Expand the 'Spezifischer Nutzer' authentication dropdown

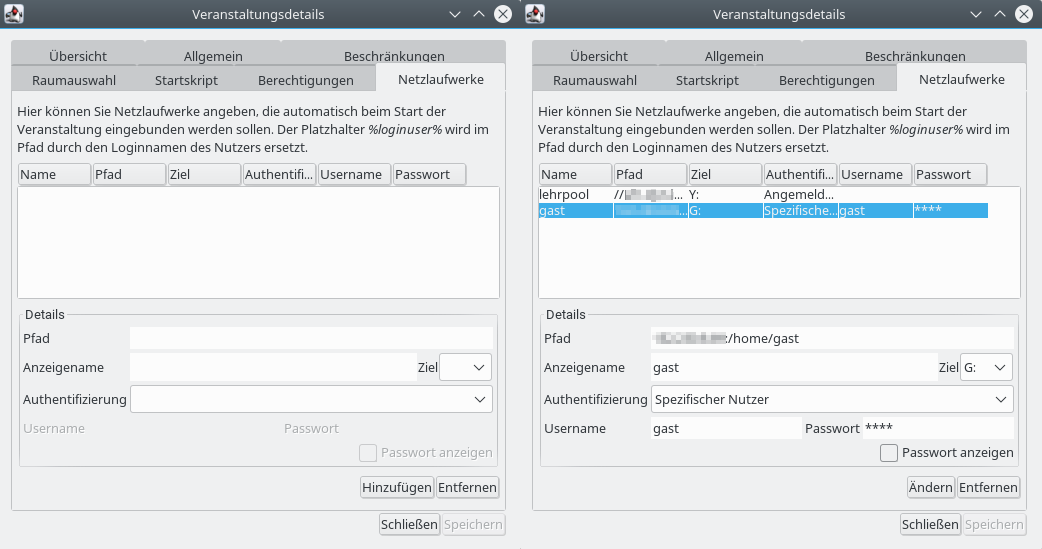[x=831, y=399]
